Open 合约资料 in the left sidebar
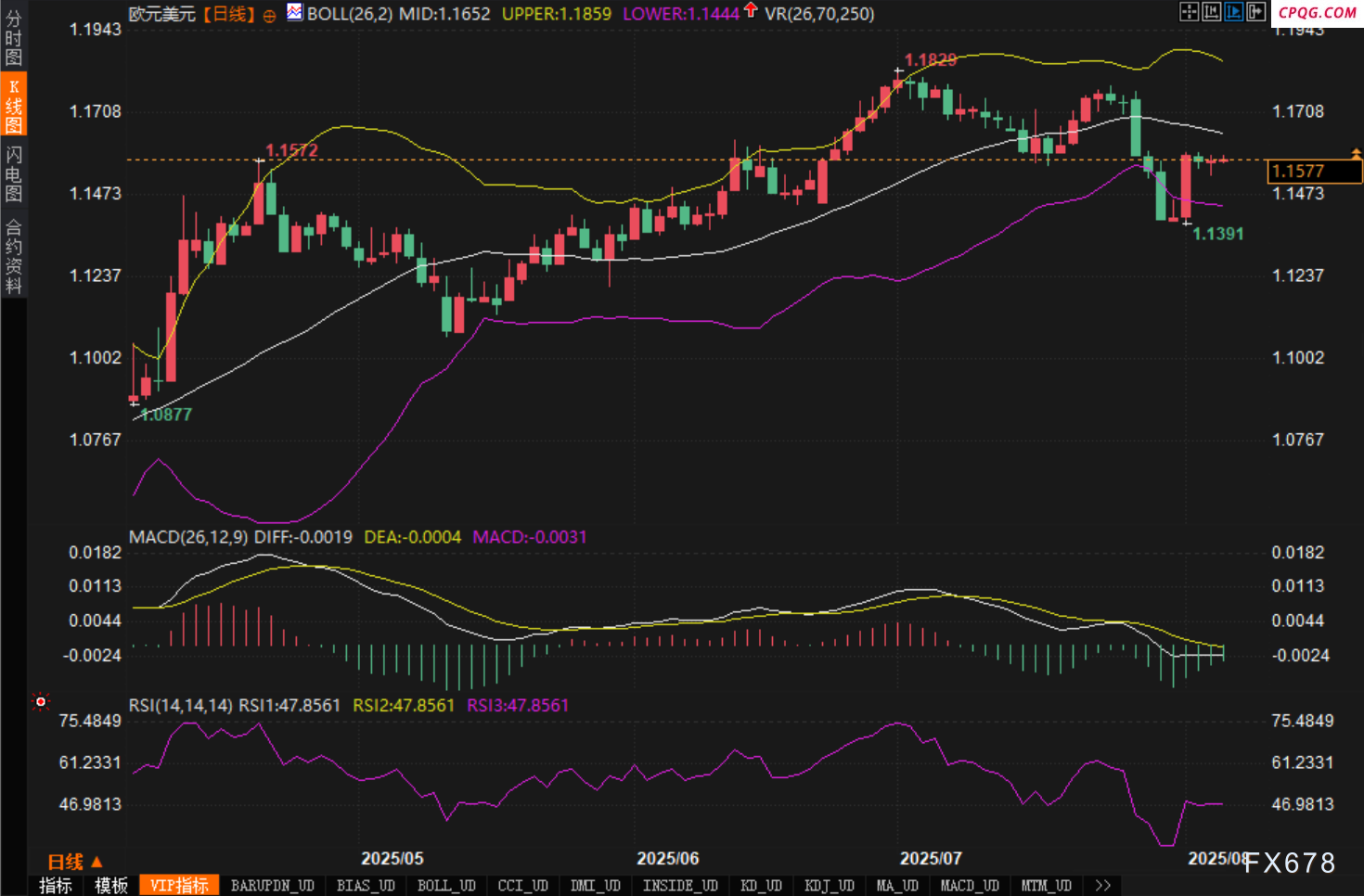This screenshot has height=896, width=1364. (13, 256)
